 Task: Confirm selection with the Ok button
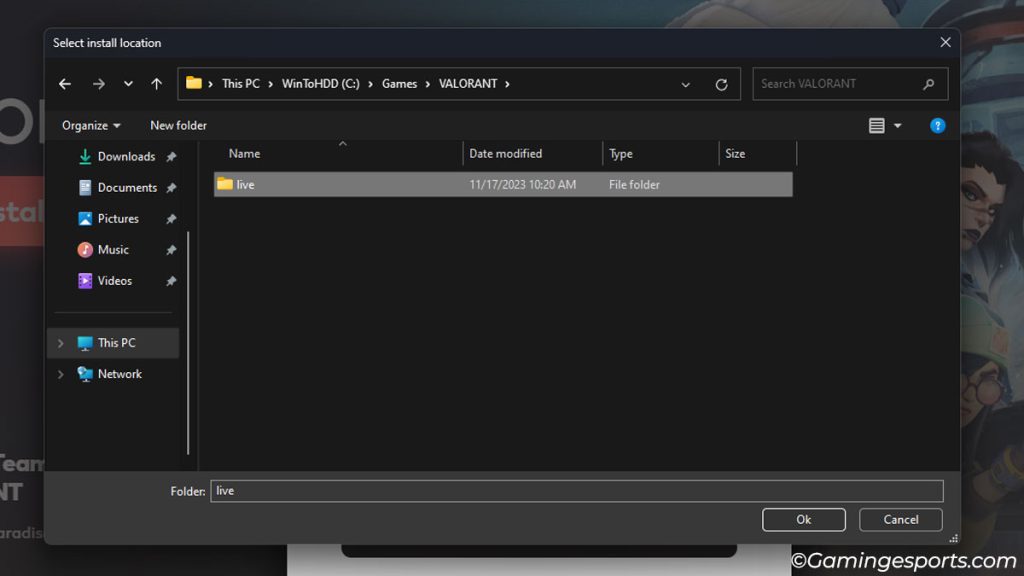[x=803, y=519]
